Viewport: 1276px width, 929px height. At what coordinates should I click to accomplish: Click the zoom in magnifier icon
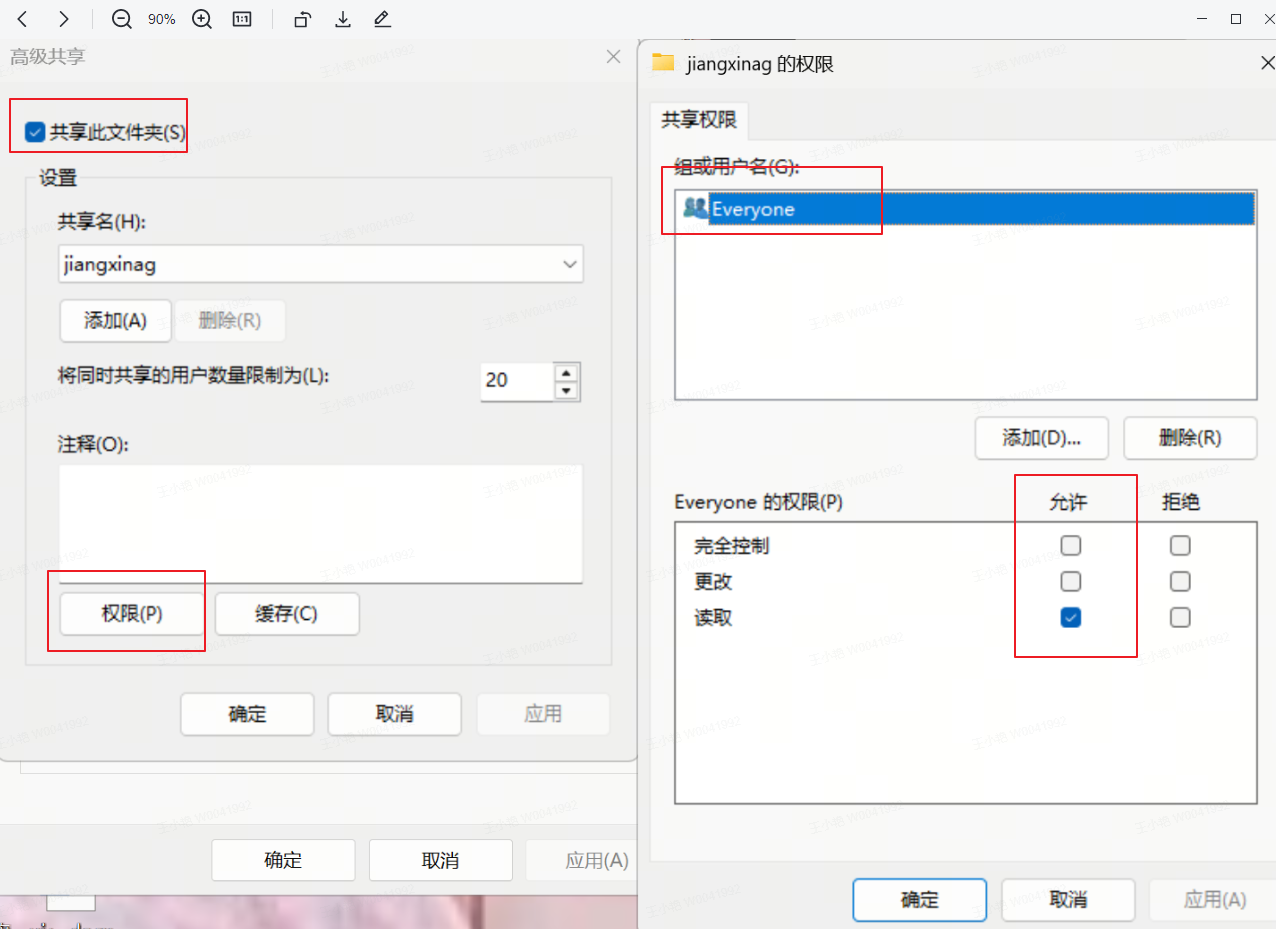(202, 19)
